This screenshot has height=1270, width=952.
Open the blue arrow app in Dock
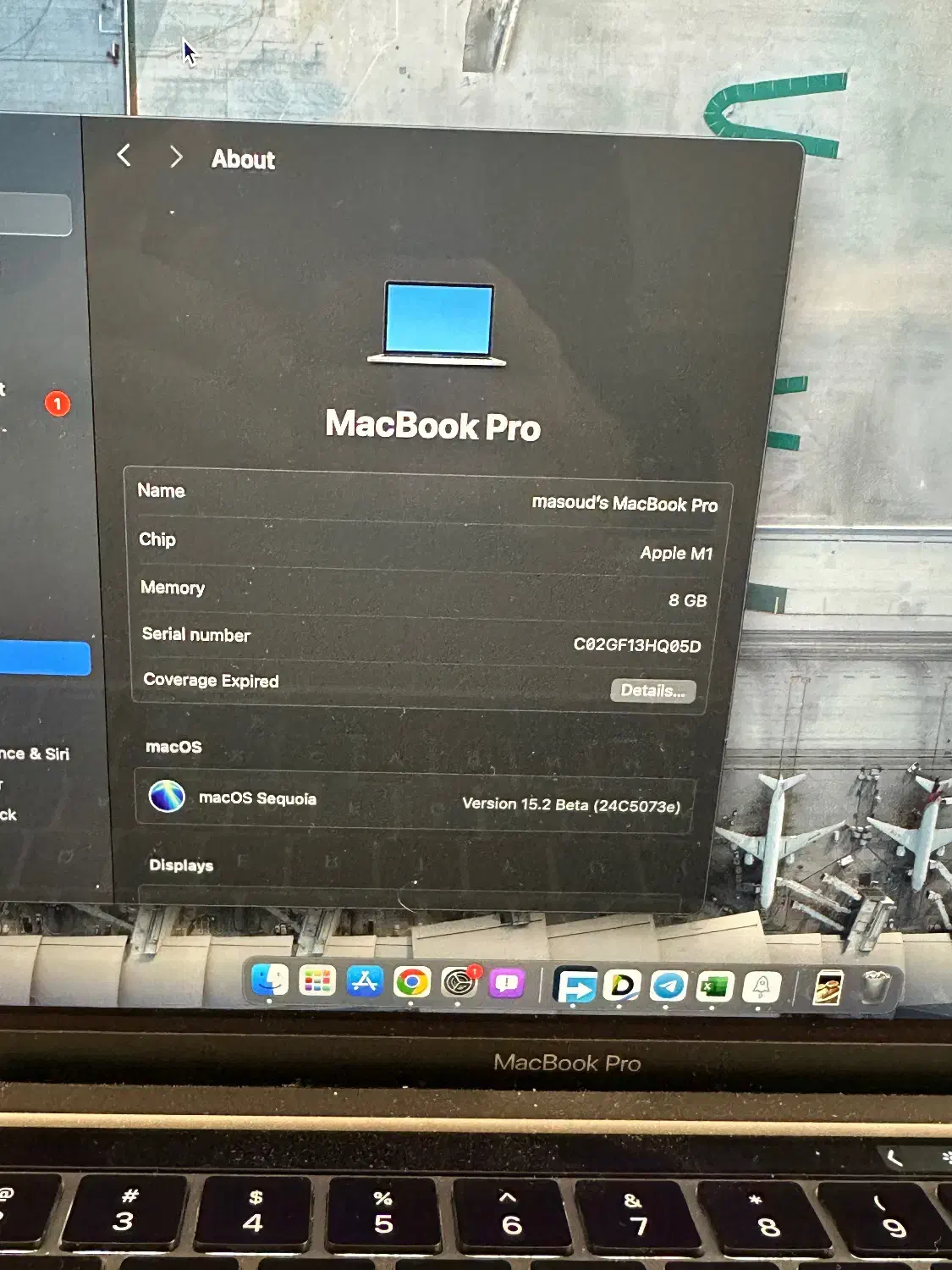[x=575, y=986]
